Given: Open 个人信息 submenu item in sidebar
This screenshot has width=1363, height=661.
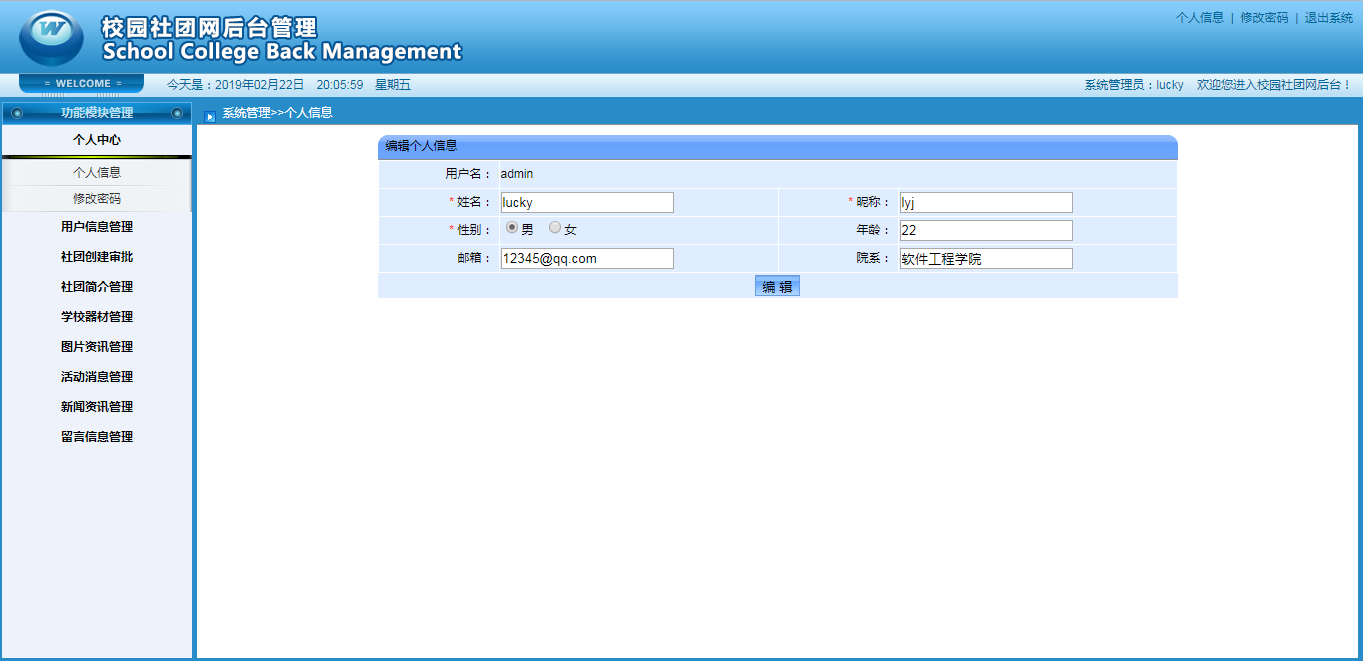Looking at the screenshot, I should tap(97, 173).
